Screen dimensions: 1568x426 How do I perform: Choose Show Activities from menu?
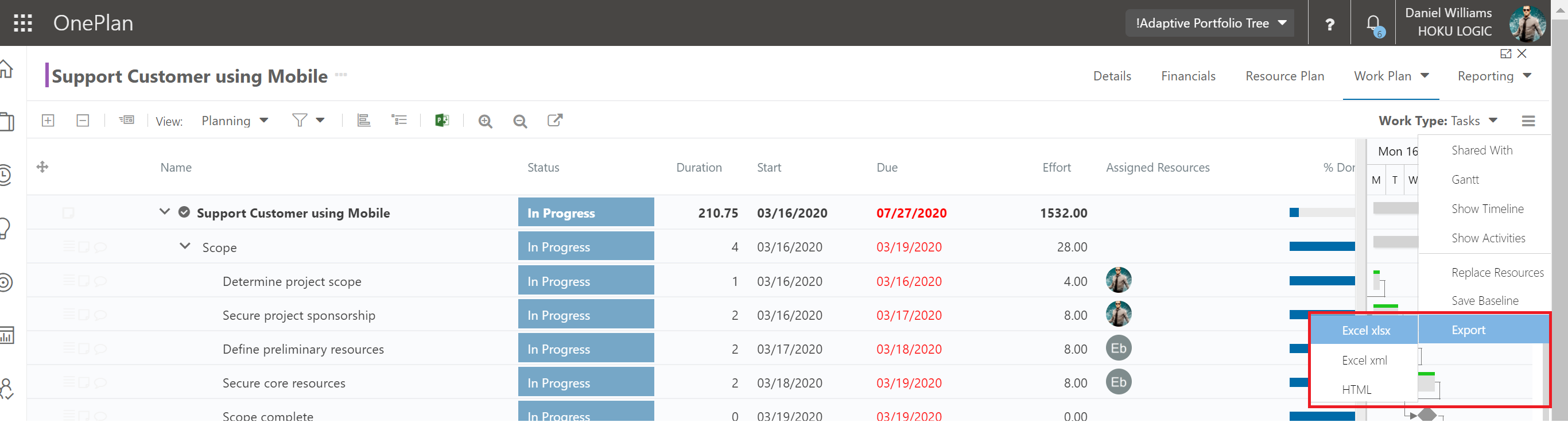[1488, 238]
